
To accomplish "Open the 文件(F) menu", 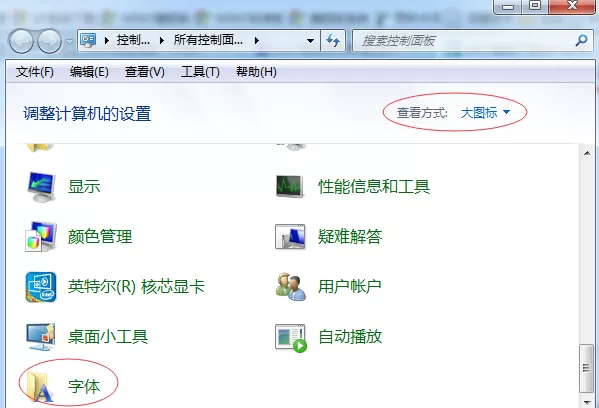I will (34, 72).
